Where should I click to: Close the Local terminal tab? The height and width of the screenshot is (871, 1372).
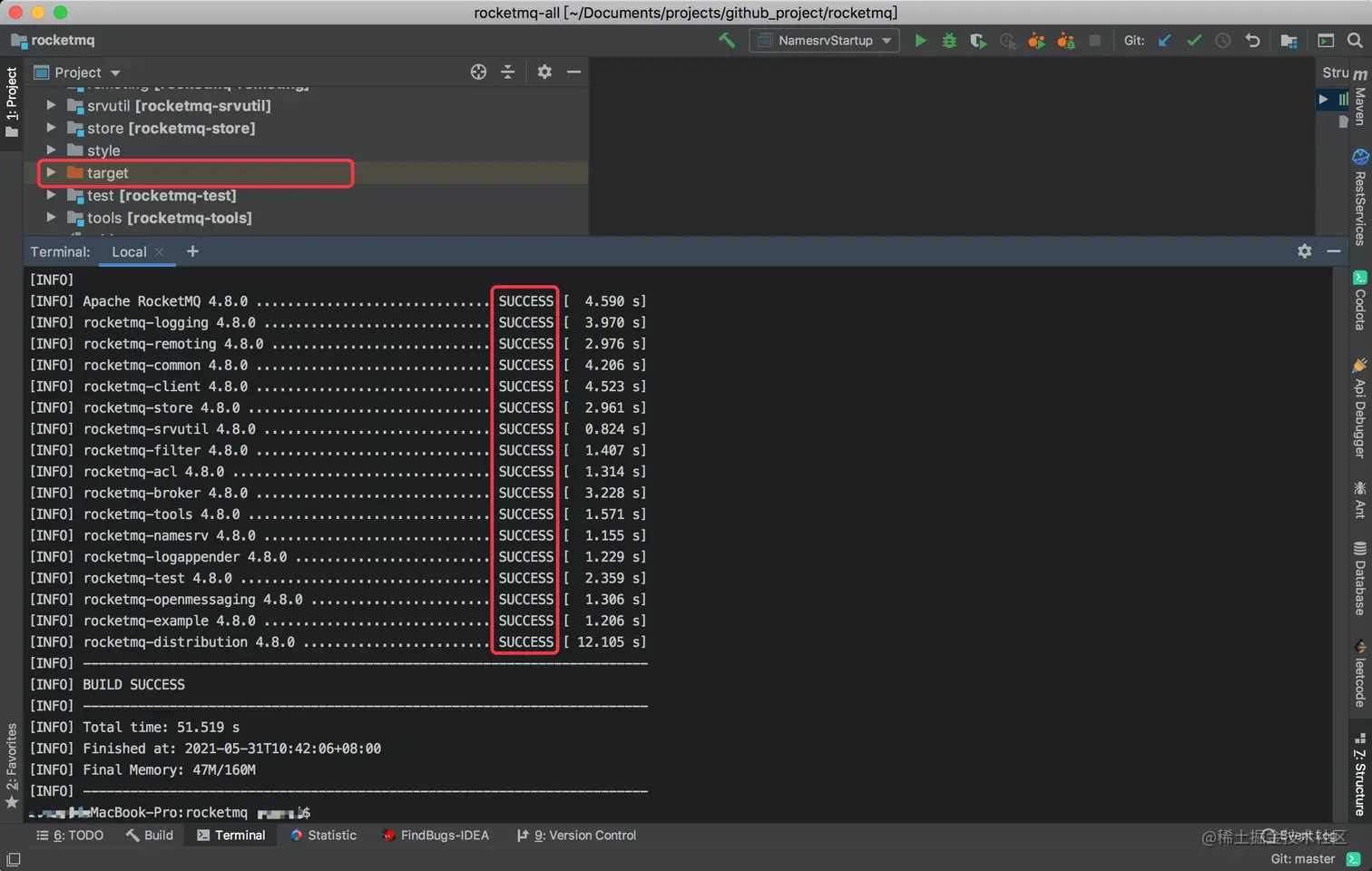coord(160,252)
